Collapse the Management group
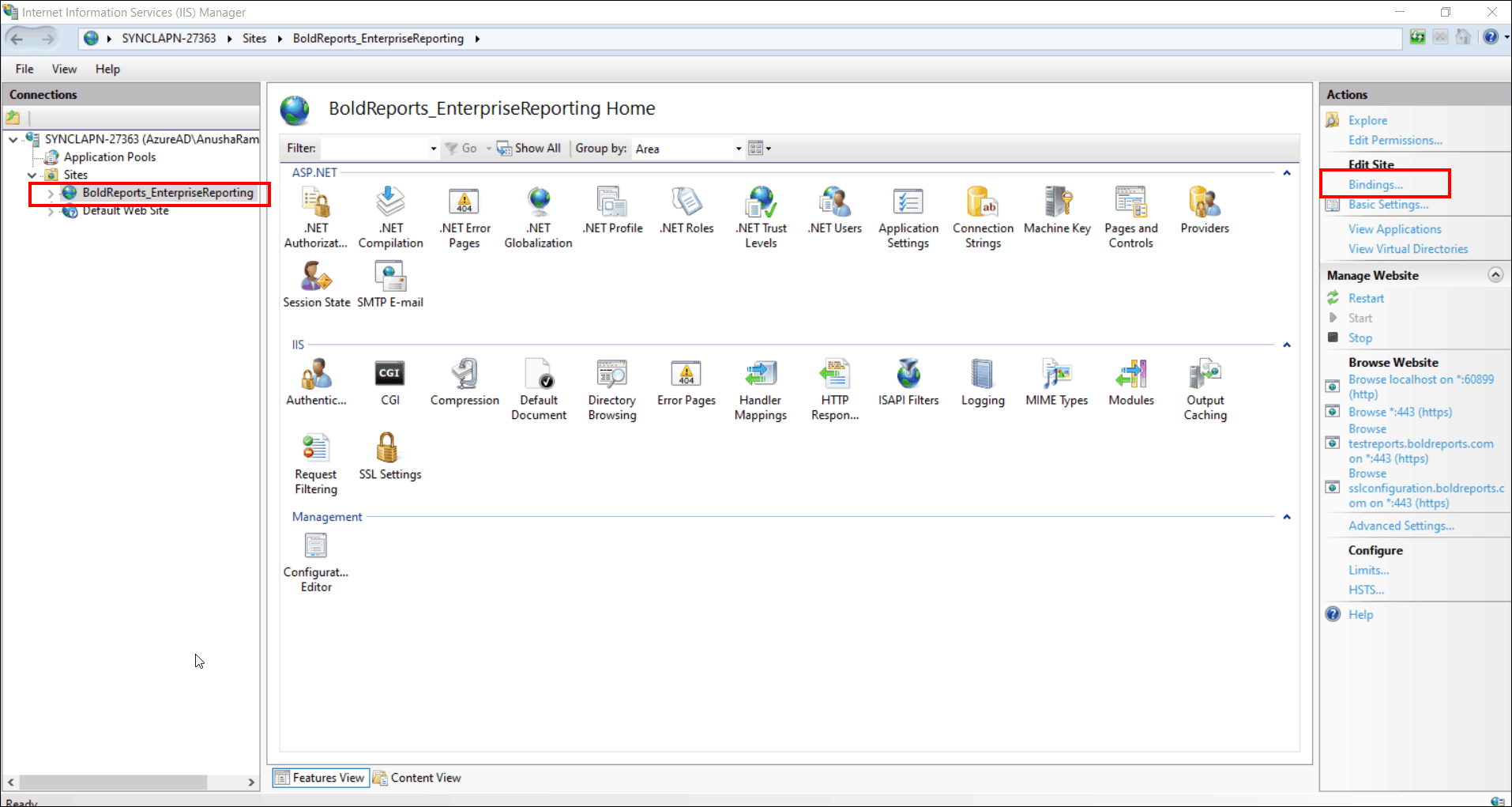 click(x=1287, y=517)
